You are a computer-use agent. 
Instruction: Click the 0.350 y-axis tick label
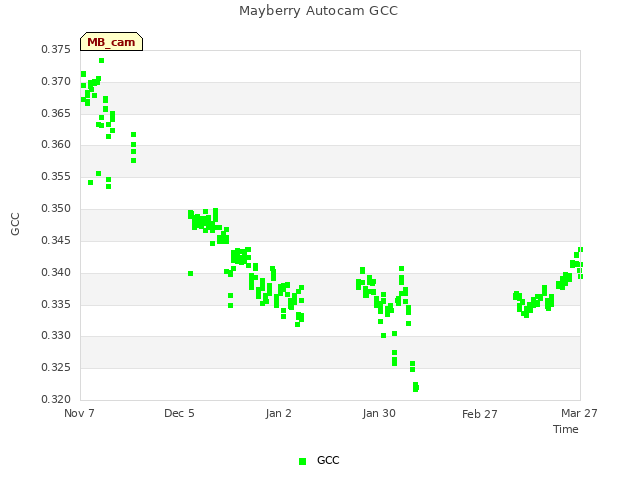(56, 209)
